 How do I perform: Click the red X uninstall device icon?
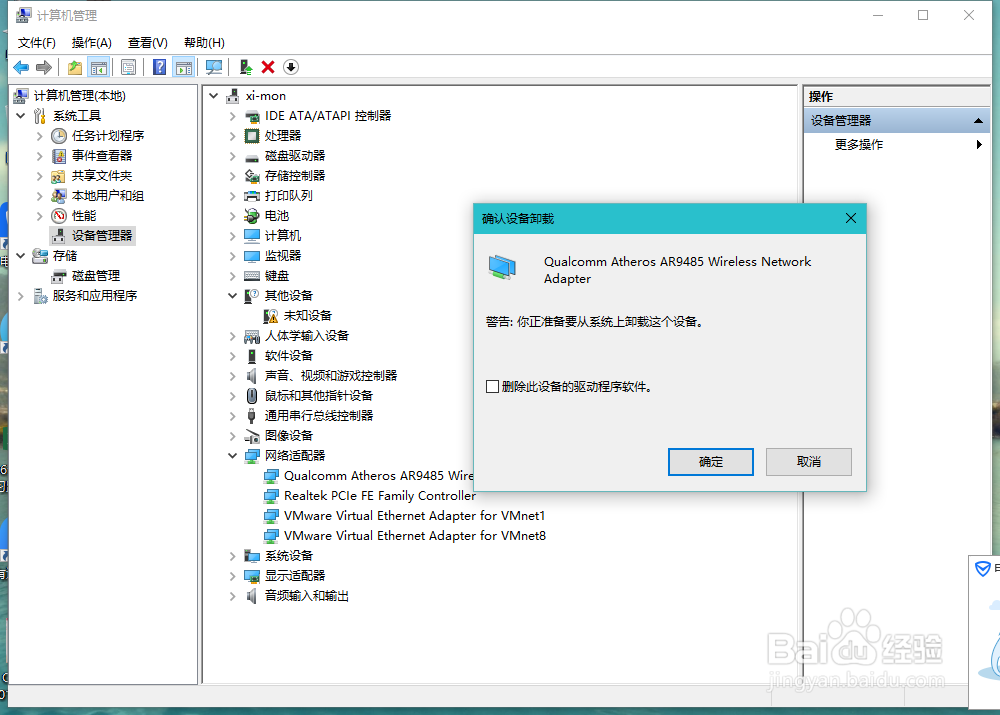pyautogui.click(x=268, y=67)
